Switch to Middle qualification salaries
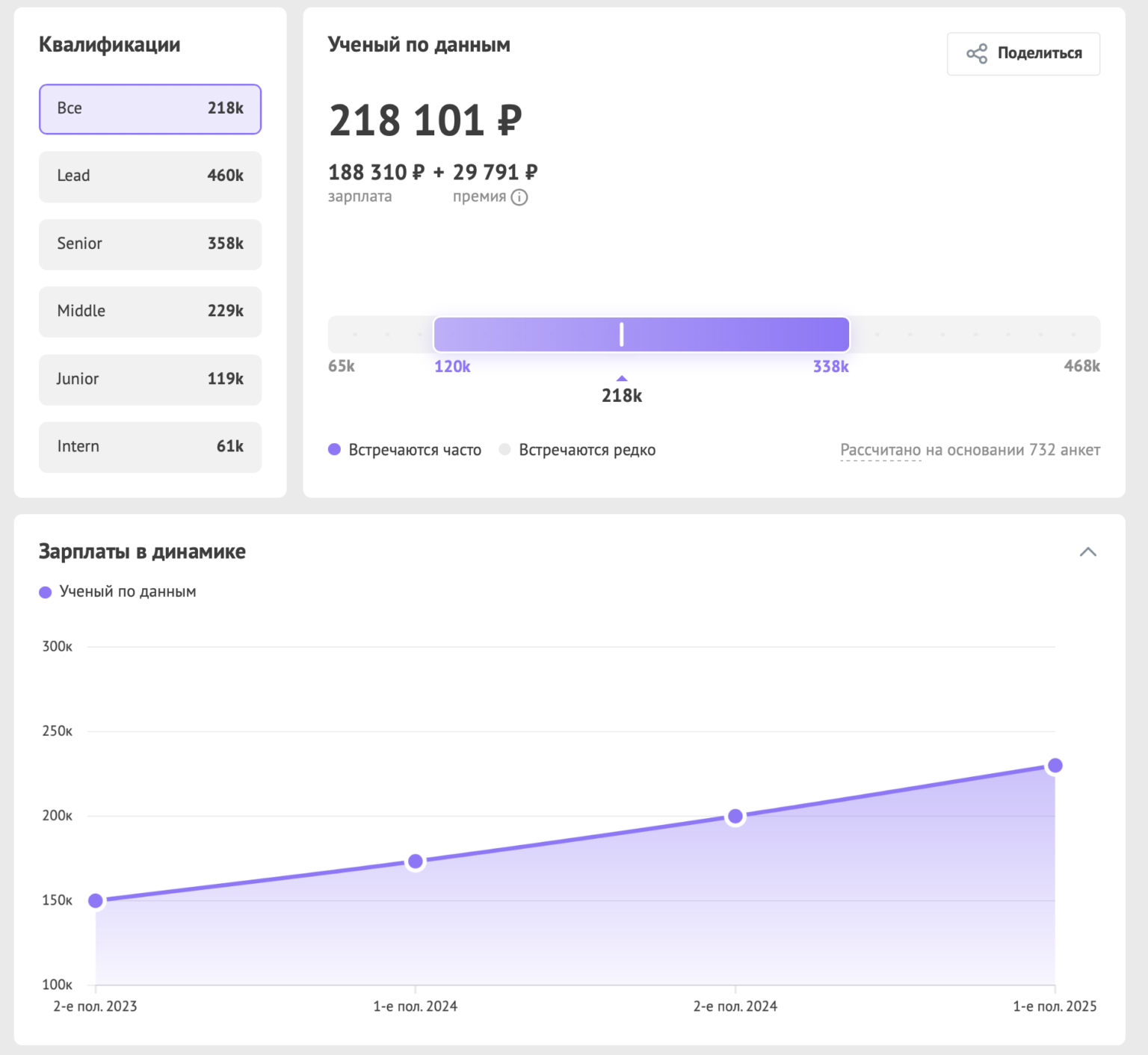 [150, 312]
